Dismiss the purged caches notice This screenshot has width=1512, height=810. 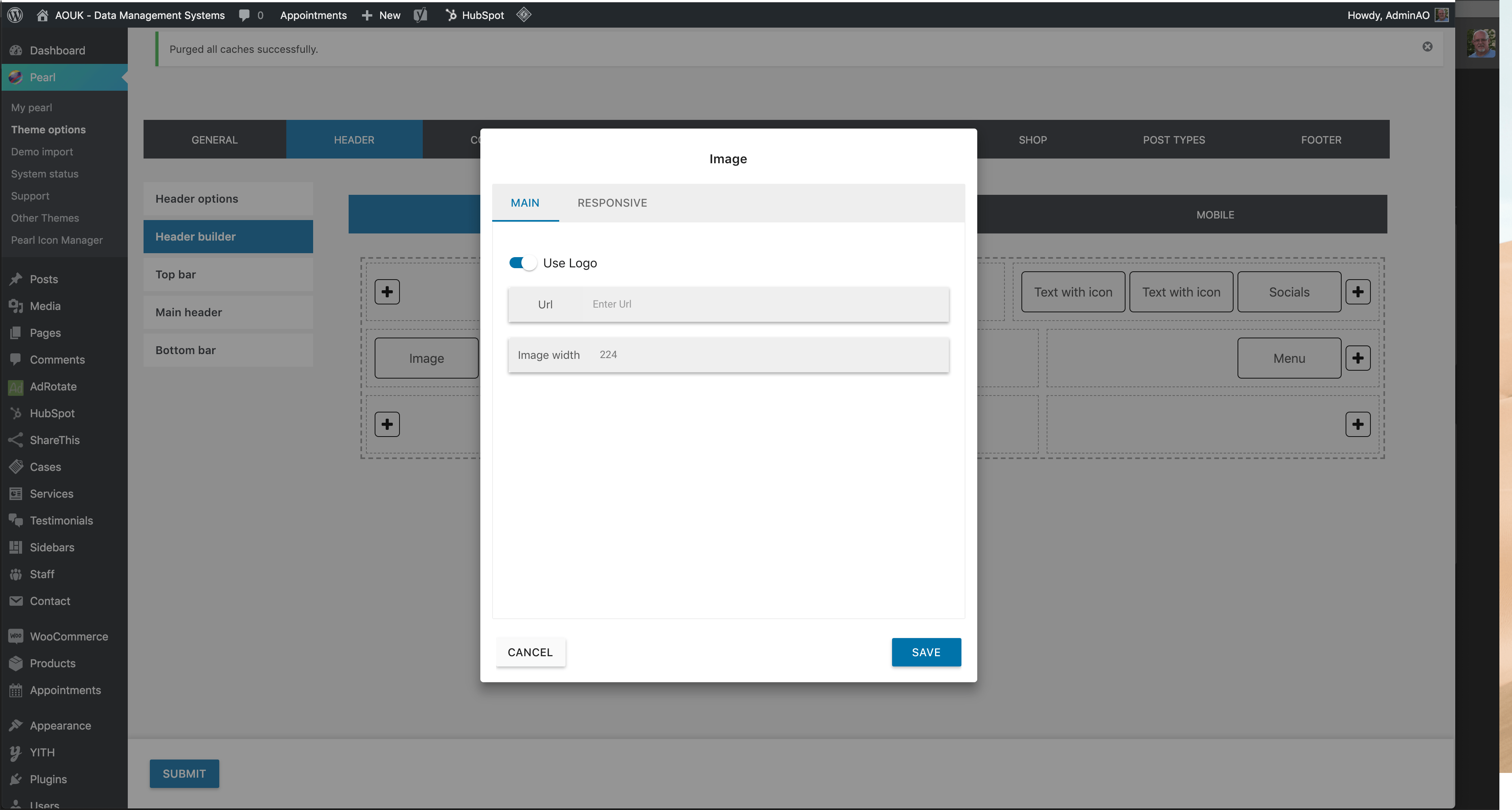[1427, 47]
